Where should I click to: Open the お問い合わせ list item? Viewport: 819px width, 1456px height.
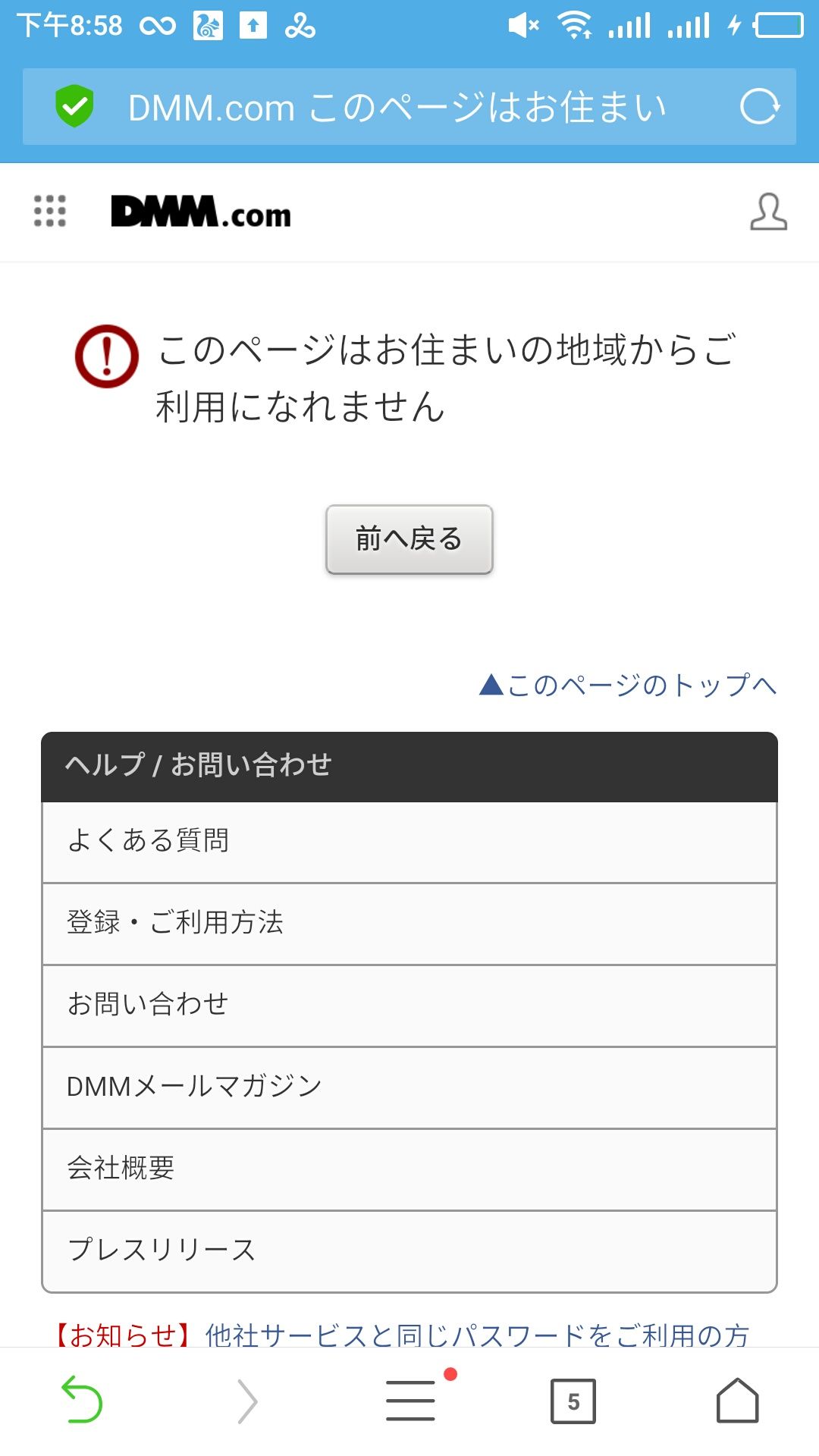[409, 1006]
